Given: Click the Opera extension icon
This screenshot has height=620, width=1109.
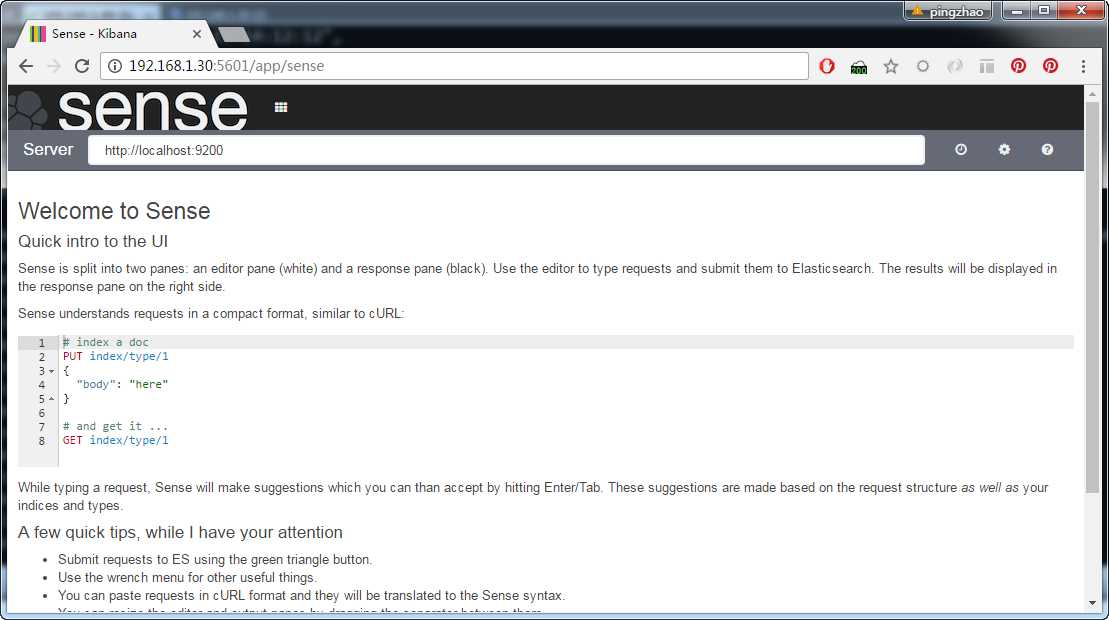Looking at the screenshot, I should click(827, 66).
